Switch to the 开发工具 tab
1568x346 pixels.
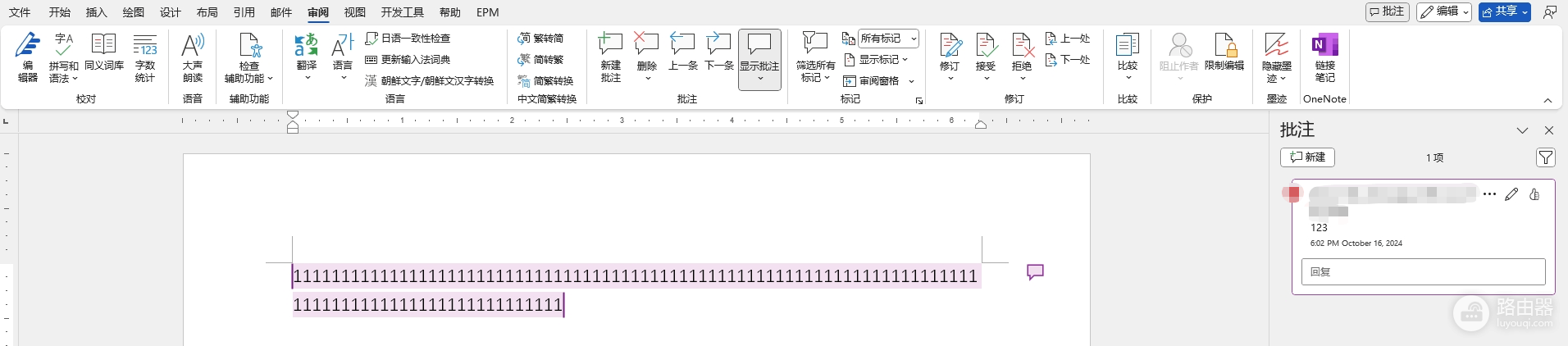[x=403, y=12]
